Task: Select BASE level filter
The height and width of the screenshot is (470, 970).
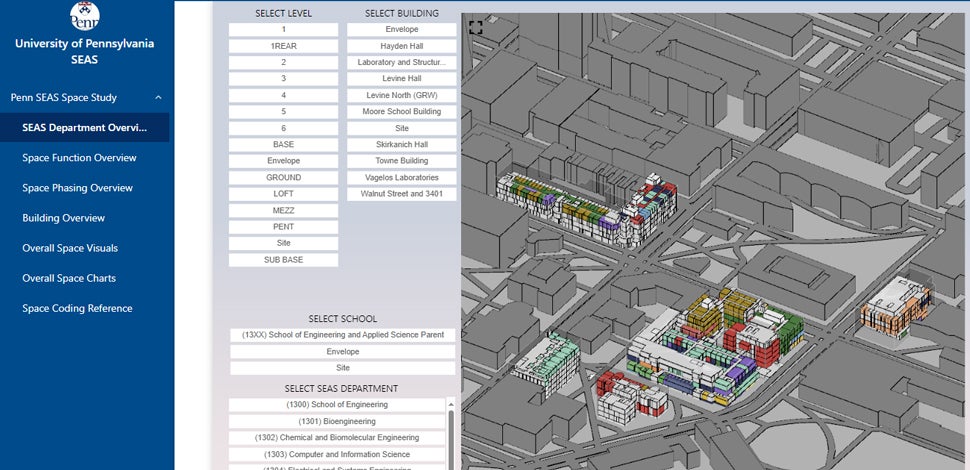Action: (283, 145)
